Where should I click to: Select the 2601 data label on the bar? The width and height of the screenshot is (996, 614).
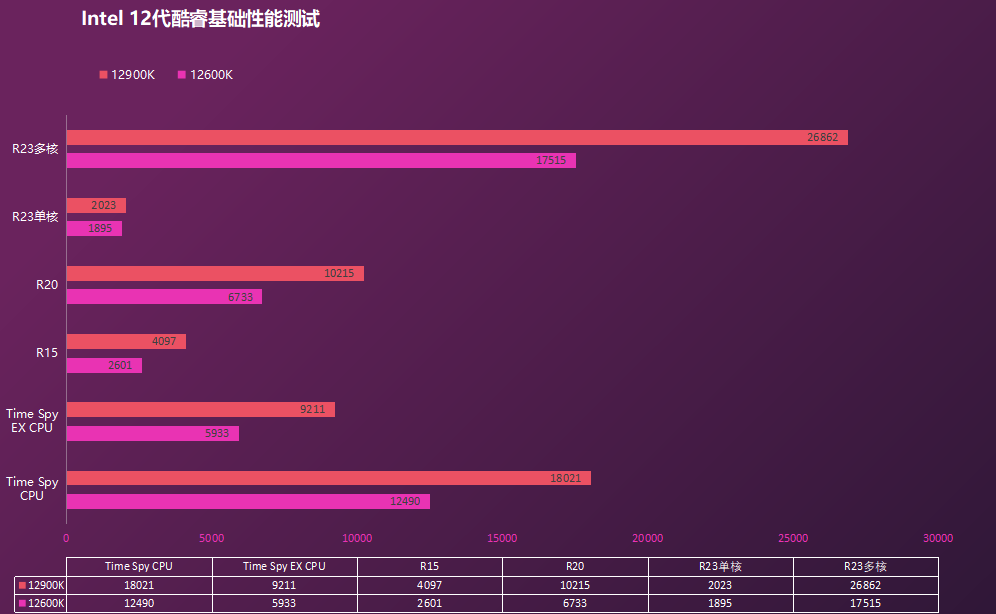[x=120, y=365]
